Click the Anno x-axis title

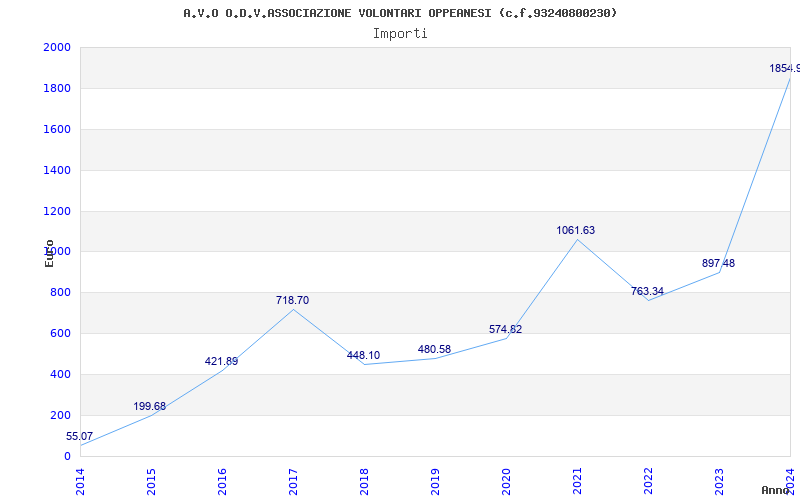[x=776, y=490]
